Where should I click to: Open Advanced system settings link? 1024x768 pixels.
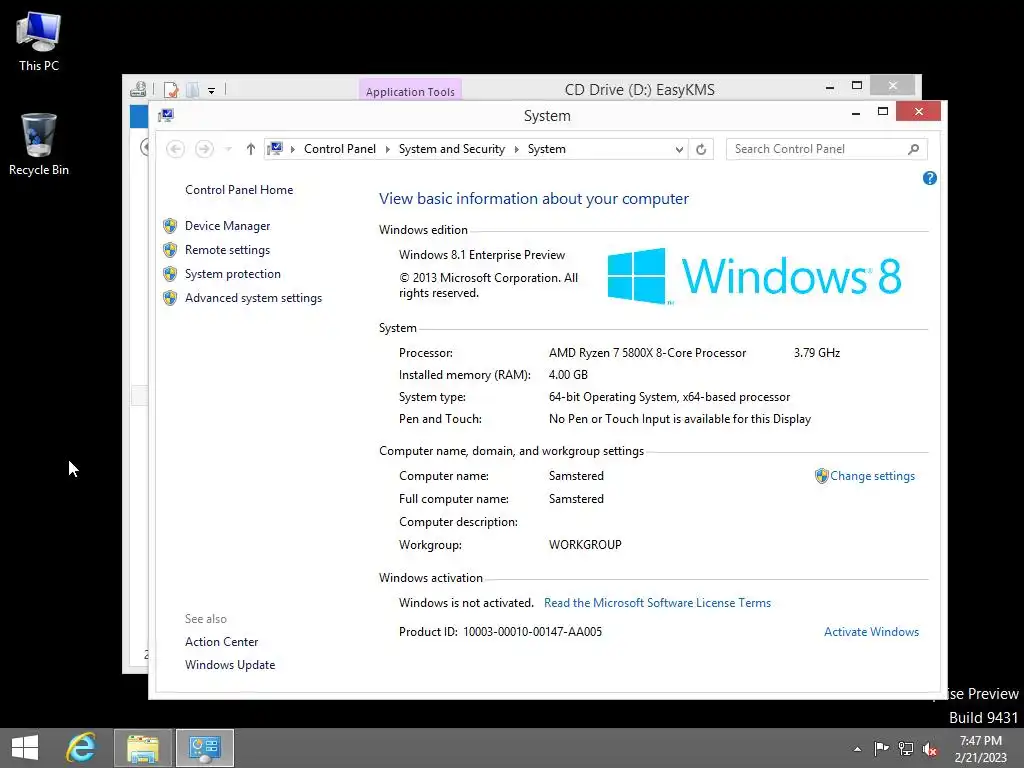click(253, 298)
